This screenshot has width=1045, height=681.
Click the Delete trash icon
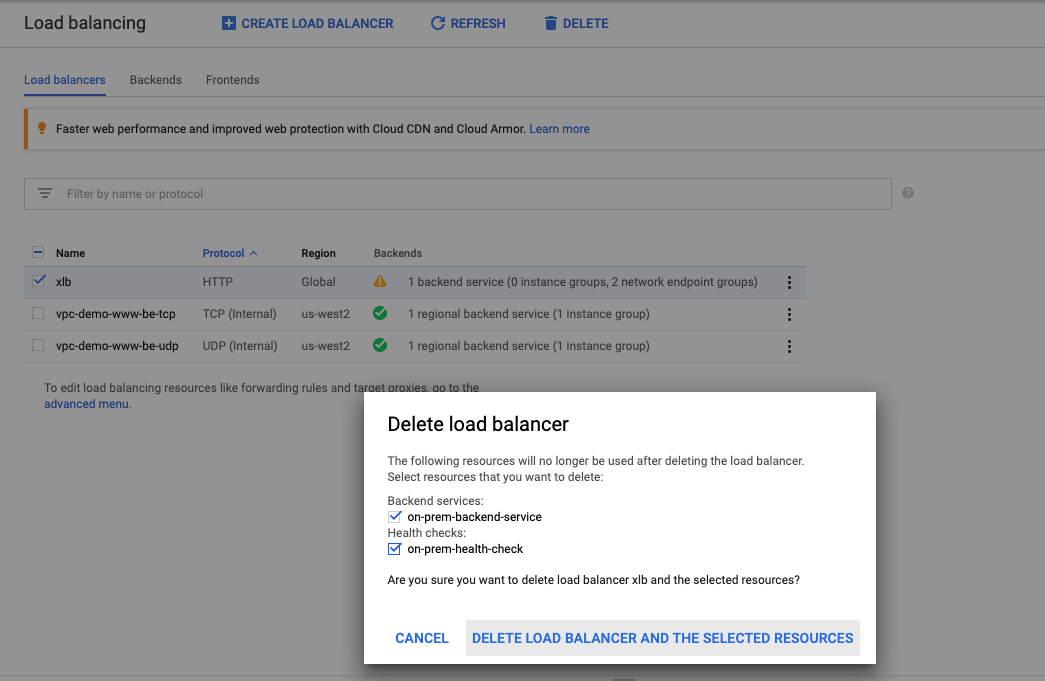pyautogui.click(x=550, y=23)
